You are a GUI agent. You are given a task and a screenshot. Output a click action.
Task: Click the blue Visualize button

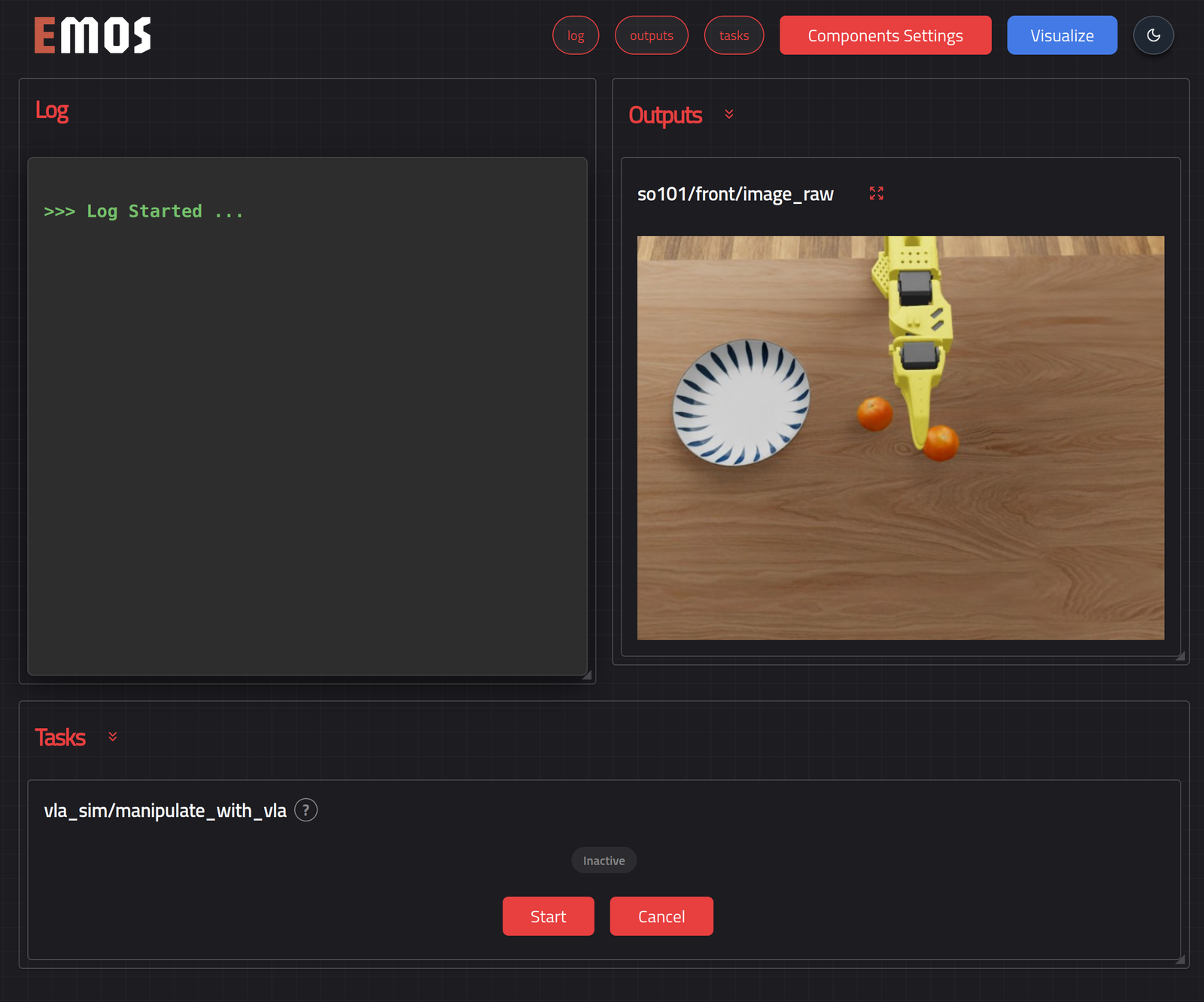tap(1062, 35)
